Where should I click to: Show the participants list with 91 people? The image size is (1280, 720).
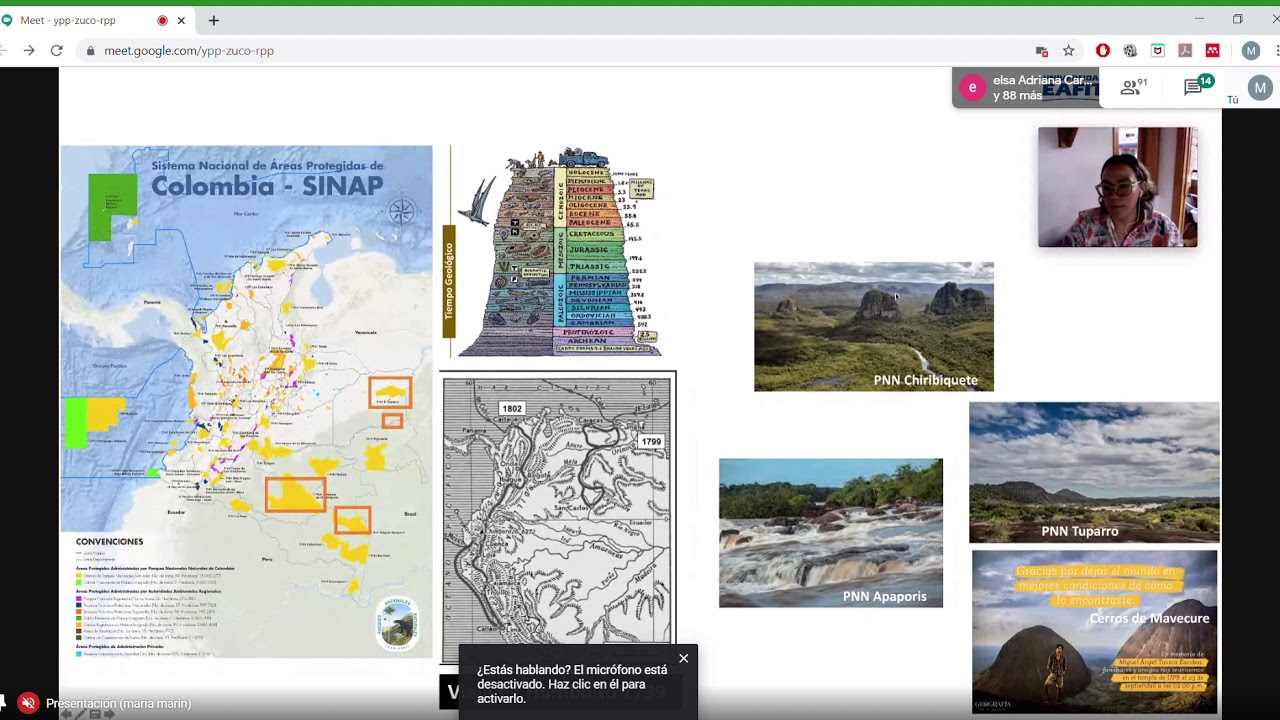point(1133,88)
